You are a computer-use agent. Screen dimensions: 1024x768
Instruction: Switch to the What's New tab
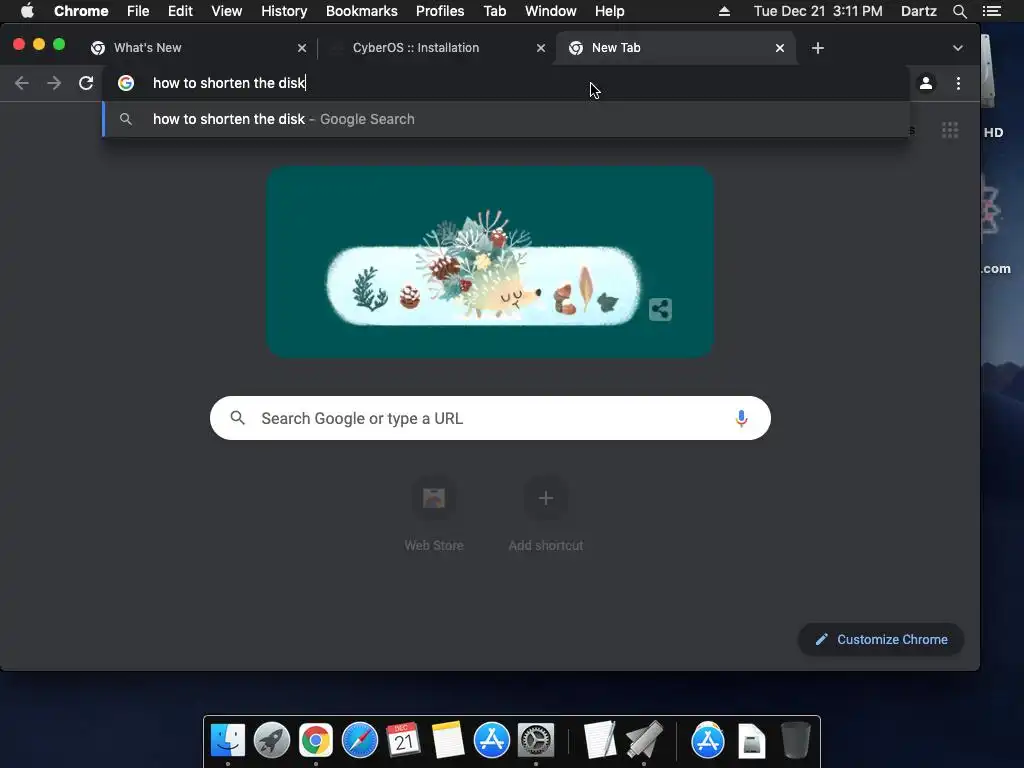[199, 48]
